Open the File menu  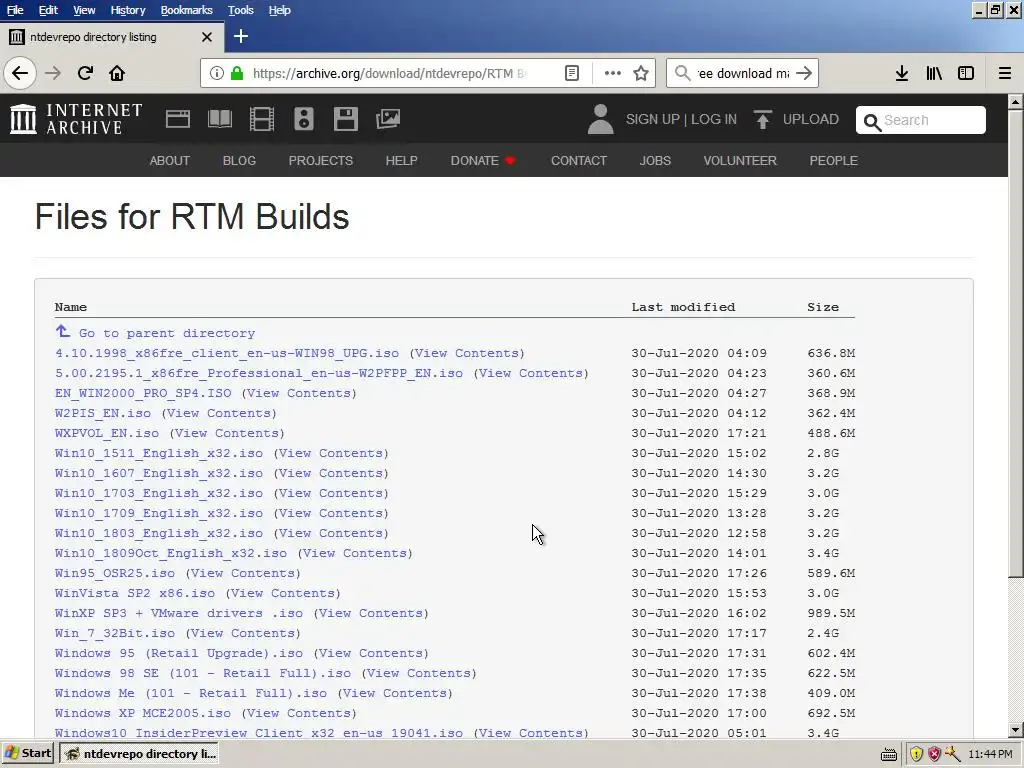[x=15, y=10]
